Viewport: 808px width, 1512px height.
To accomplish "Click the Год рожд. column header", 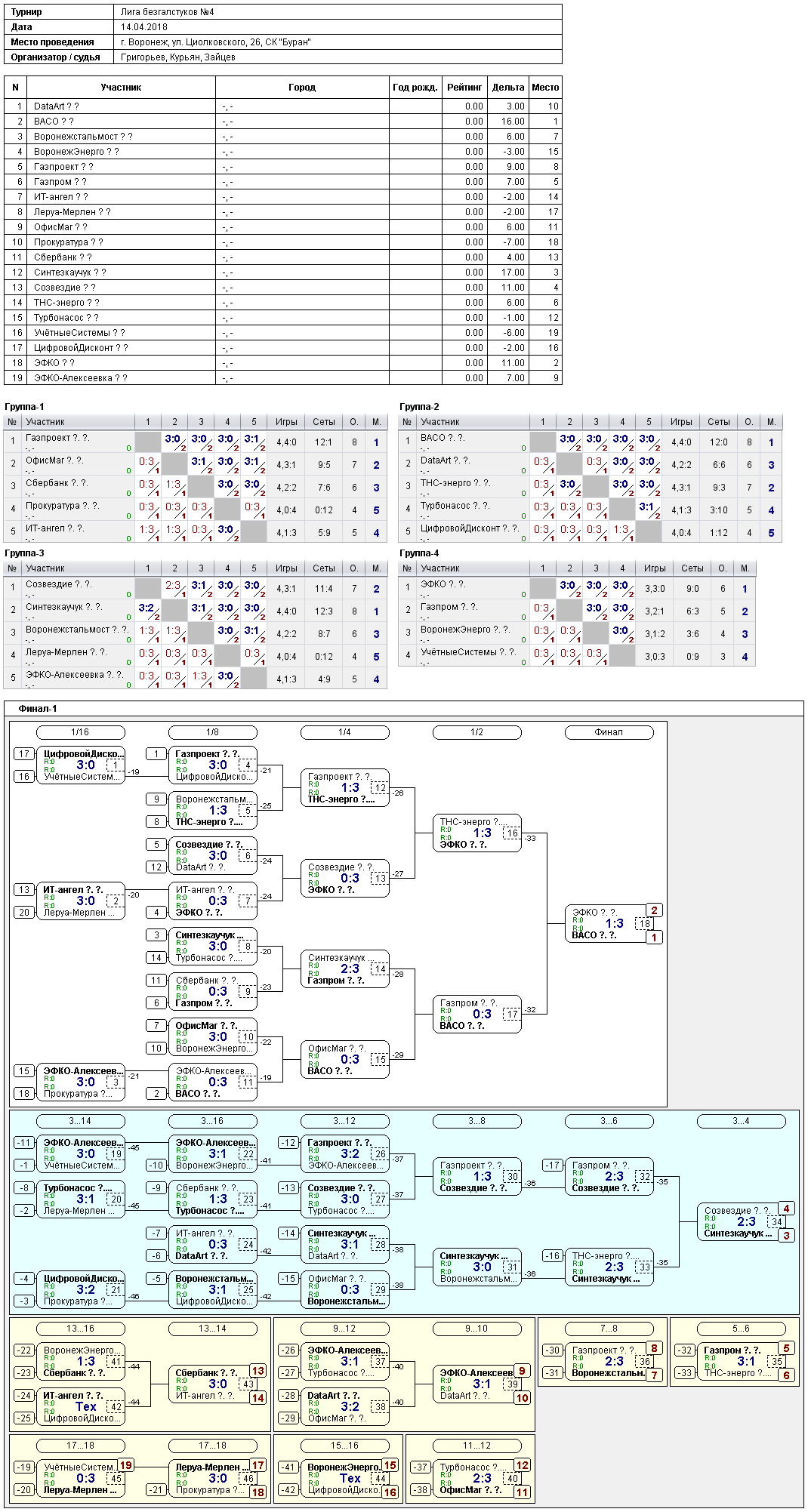I will click(x=415, y=88).
